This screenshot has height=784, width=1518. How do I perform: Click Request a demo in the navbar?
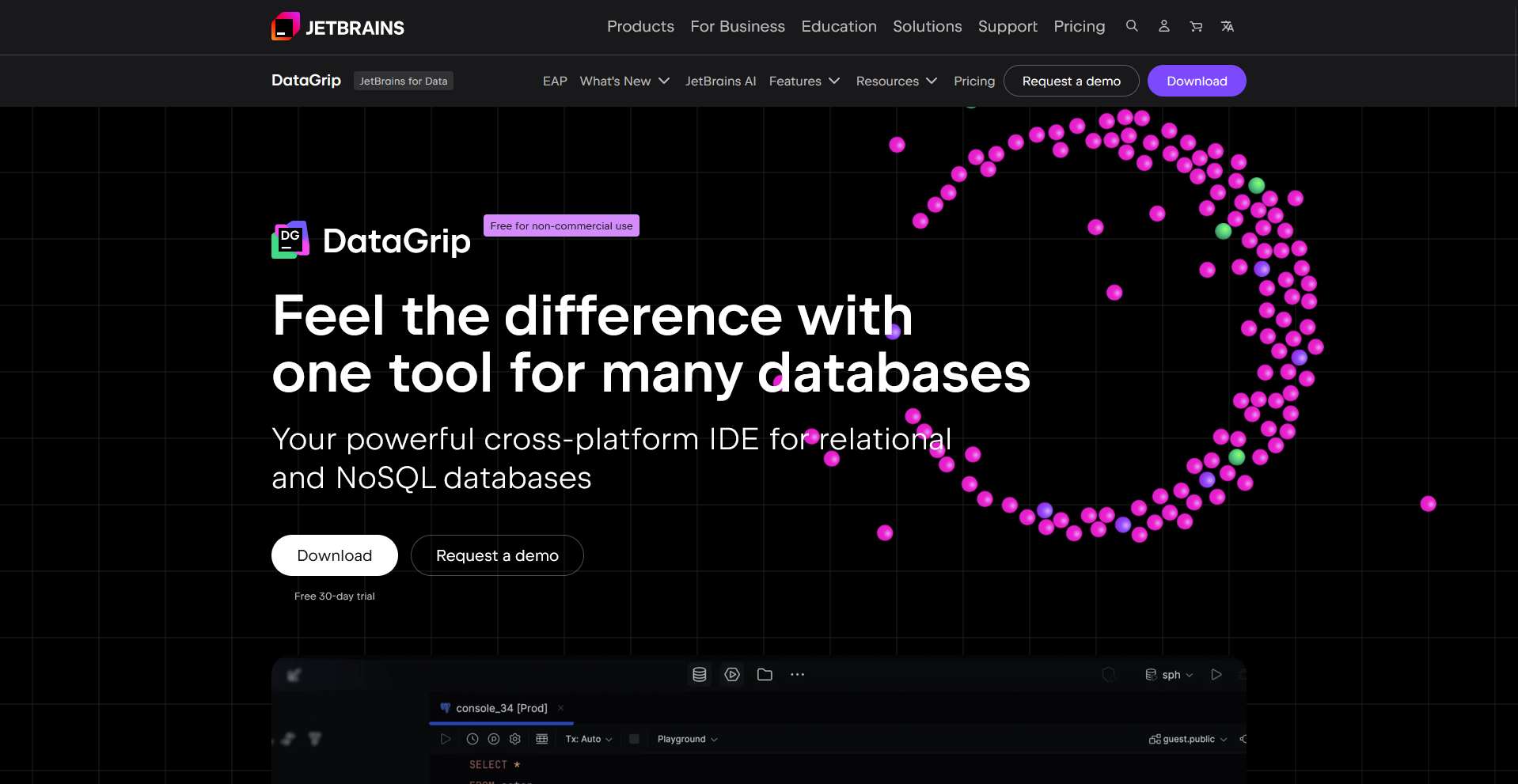pos(1072,81)
